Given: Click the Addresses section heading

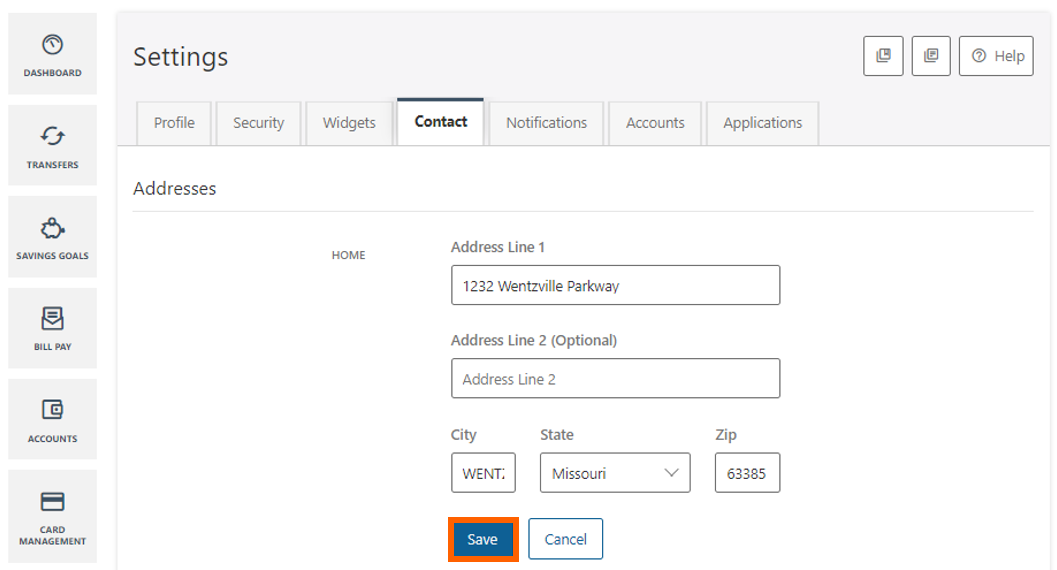Looking at the screenshot, I should click(x=175, y=189).
